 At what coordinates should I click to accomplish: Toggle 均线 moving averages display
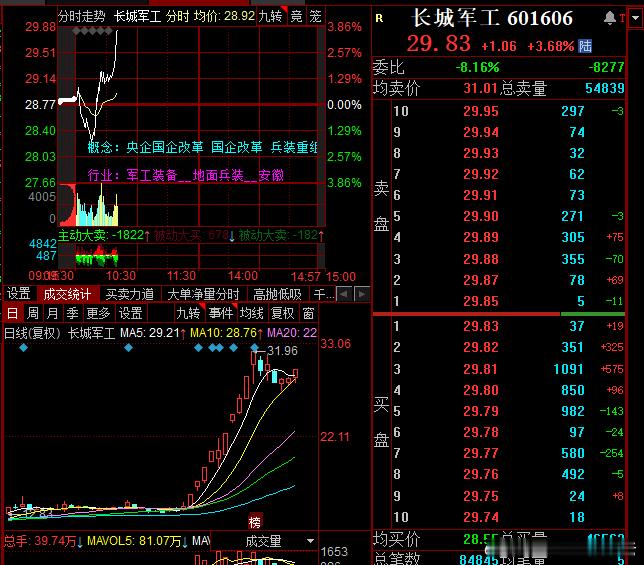coord(251,313)
